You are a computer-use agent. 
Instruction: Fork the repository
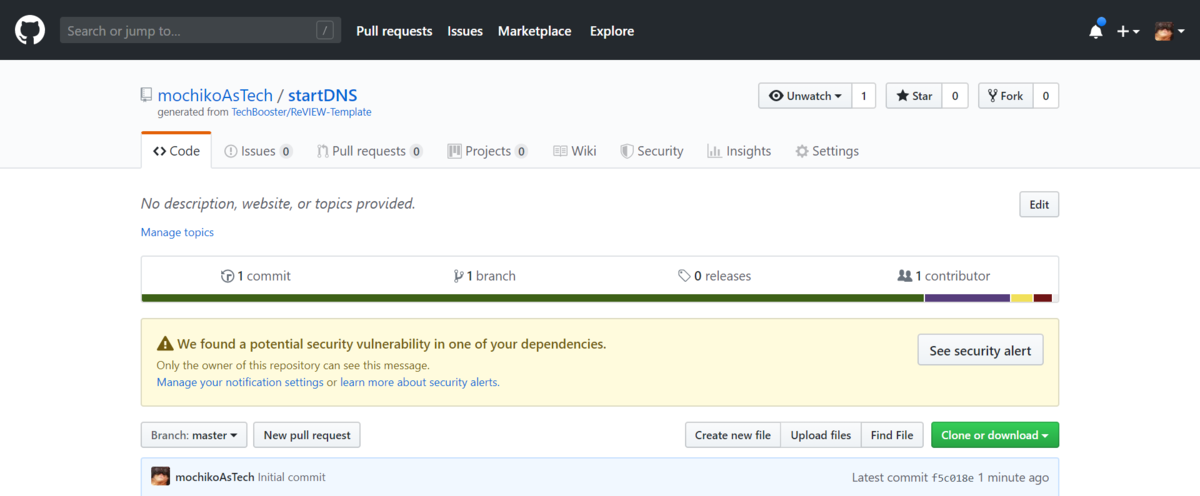pyautogui.click(x=1005, y=96)
